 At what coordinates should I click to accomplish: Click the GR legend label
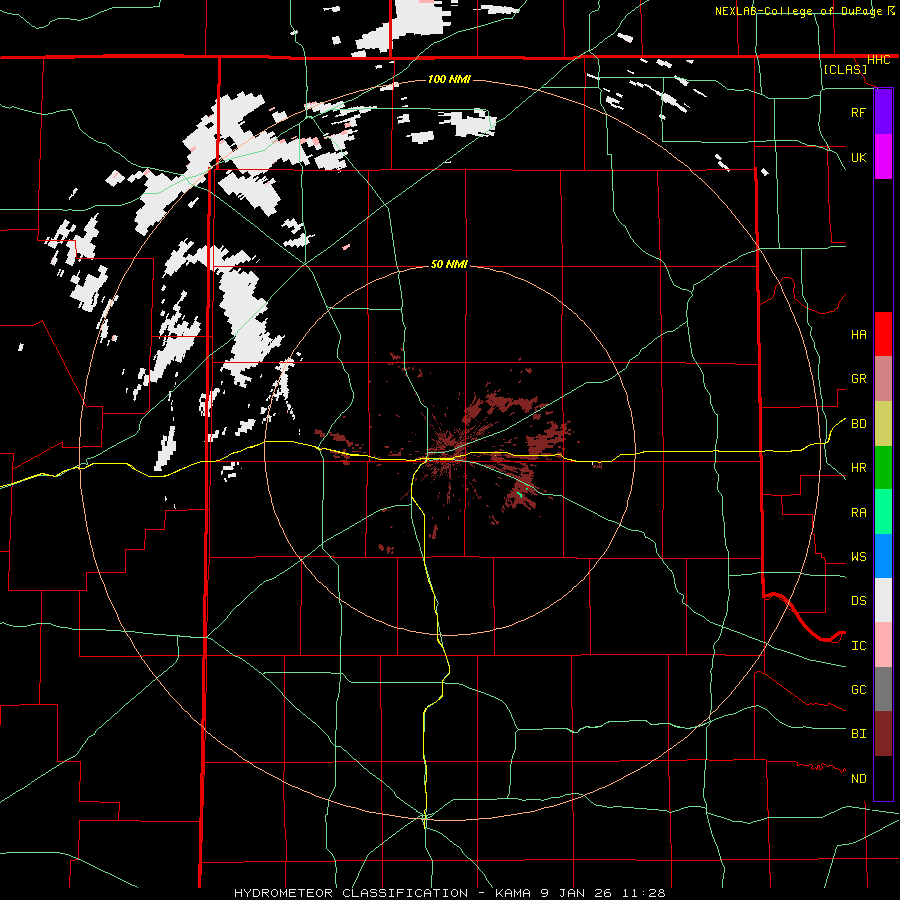coord(858,379)
